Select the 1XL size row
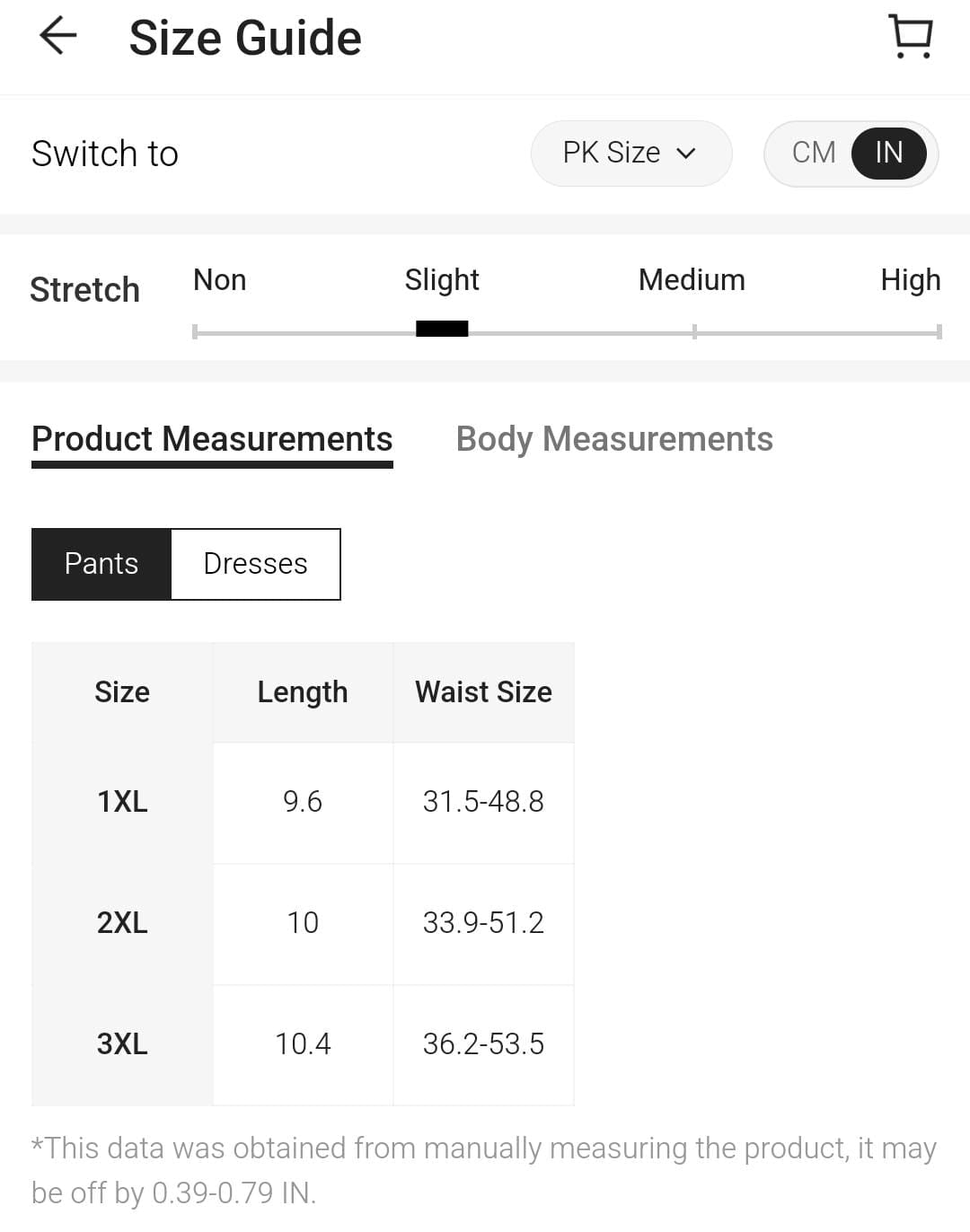The height and width of the screenshot is (1232, 970). click(x=122, y=802)
